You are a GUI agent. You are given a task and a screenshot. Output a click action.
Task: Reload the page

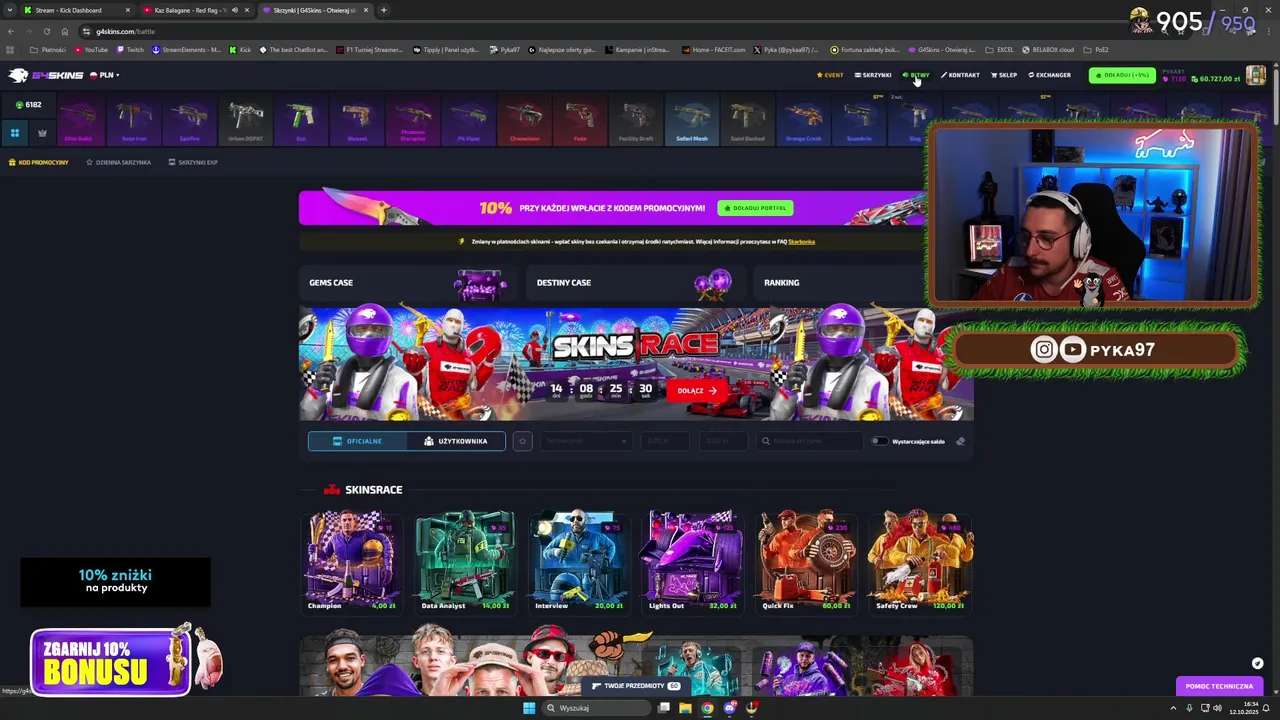point(46,31)
